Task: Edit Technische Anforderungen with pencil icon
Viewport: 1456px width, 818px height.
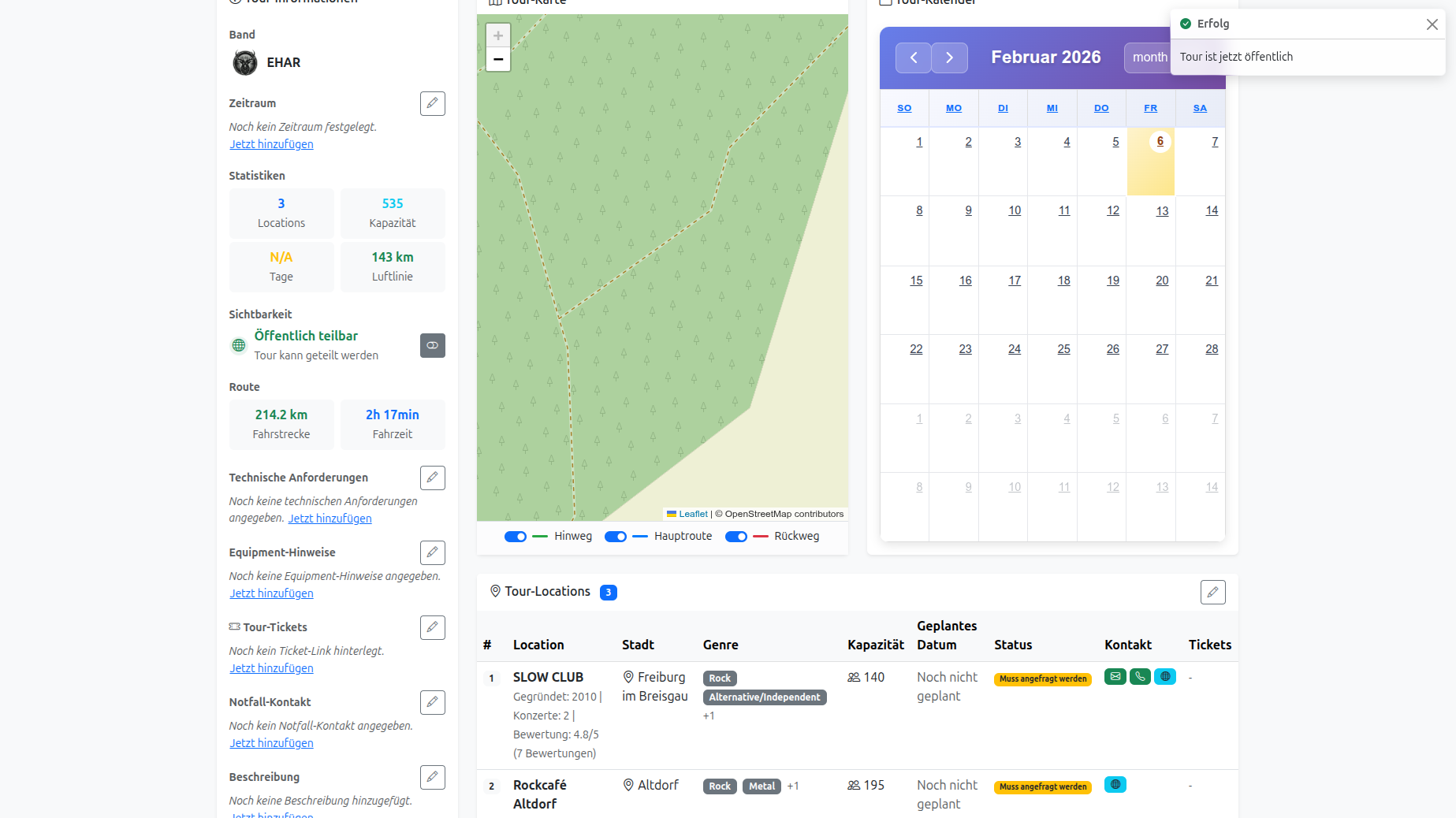Action: coord(432,478)
